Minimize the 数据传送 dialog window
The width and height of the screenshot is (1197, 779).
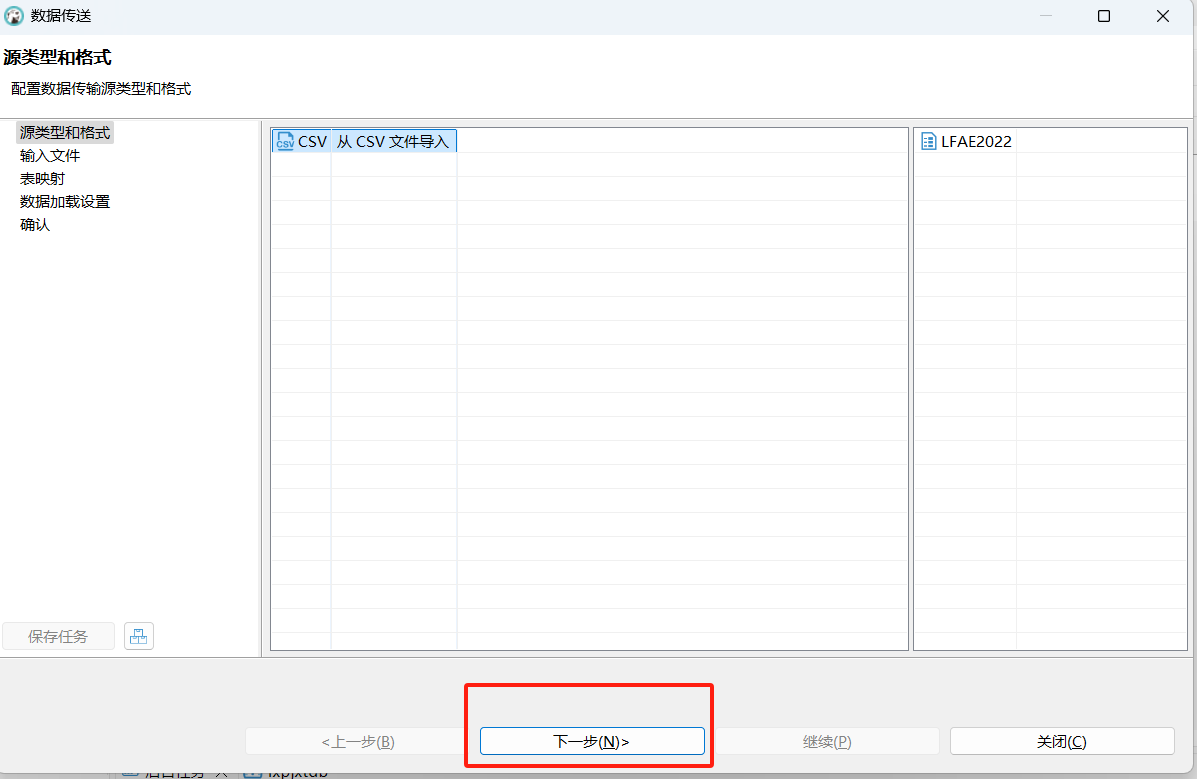pyautogui.click(x=1046, y=16)
